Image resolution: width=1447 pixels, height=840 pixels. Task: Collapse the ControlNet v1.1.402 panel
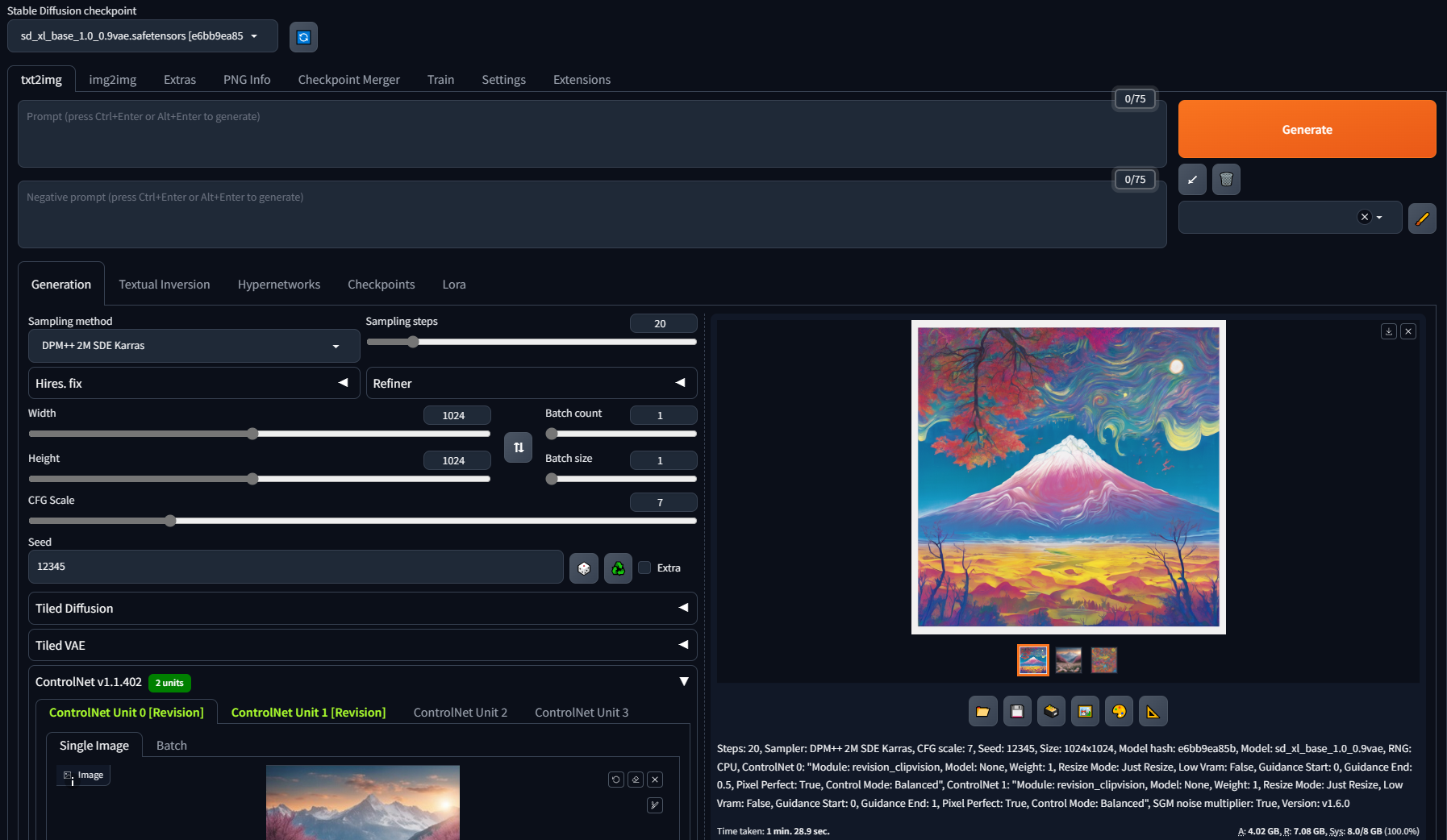pyautogui.click(x=684, y=681)
